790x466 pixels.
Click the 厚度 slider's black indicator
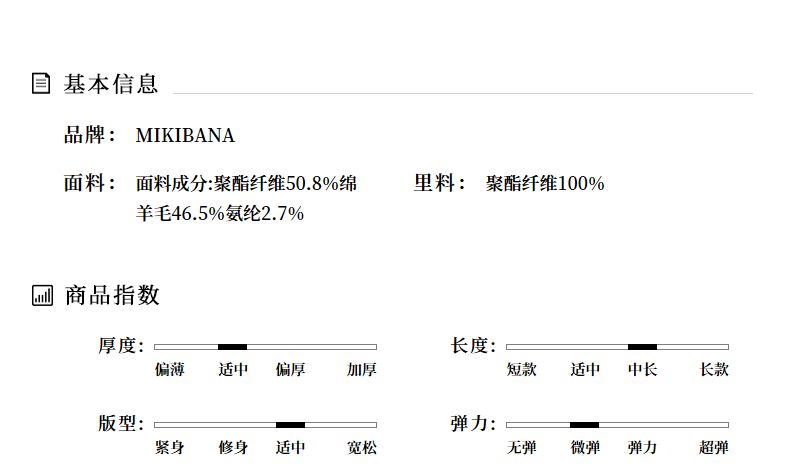pyautogui.click(x=232, y=346)
